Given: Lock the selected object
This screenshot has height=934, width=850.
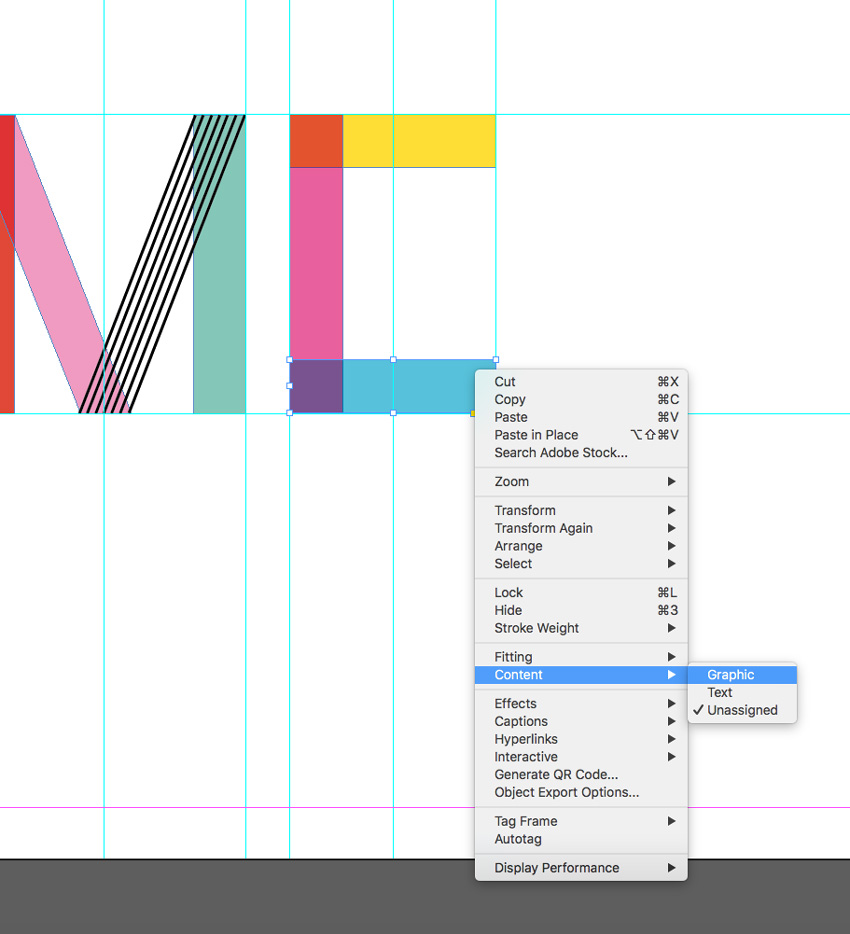Looking at the screenshot, I should coord(509,593).
